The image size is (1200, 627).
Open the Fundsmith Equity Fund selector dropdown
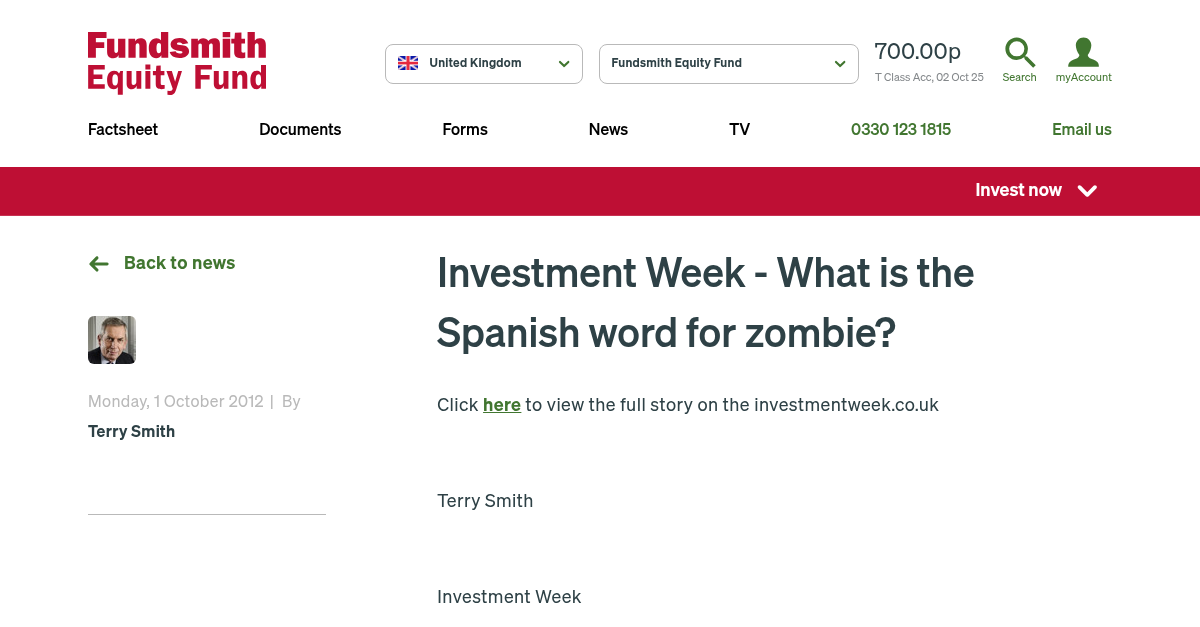(x=728, y=64)
